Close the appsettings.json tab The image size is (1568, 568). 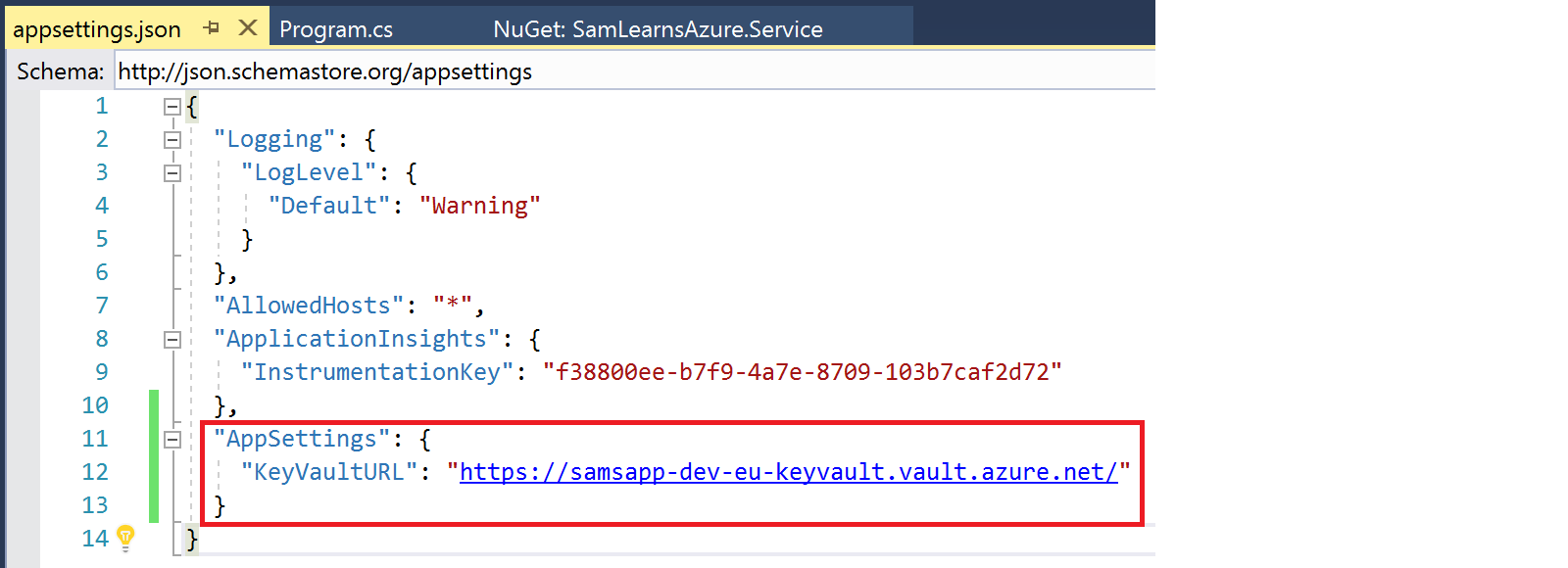coord(248,27)
